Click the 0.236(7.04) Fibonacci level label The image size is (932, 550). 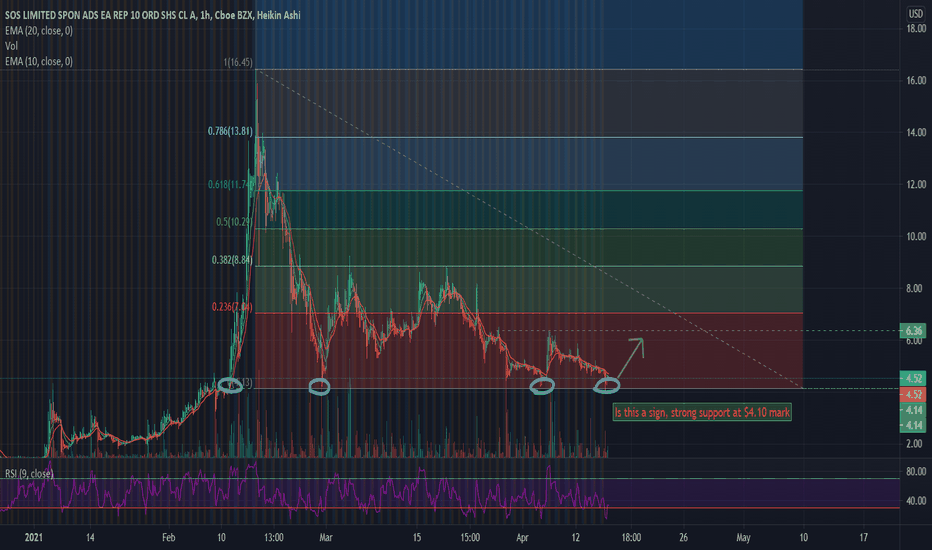(232, 307)
